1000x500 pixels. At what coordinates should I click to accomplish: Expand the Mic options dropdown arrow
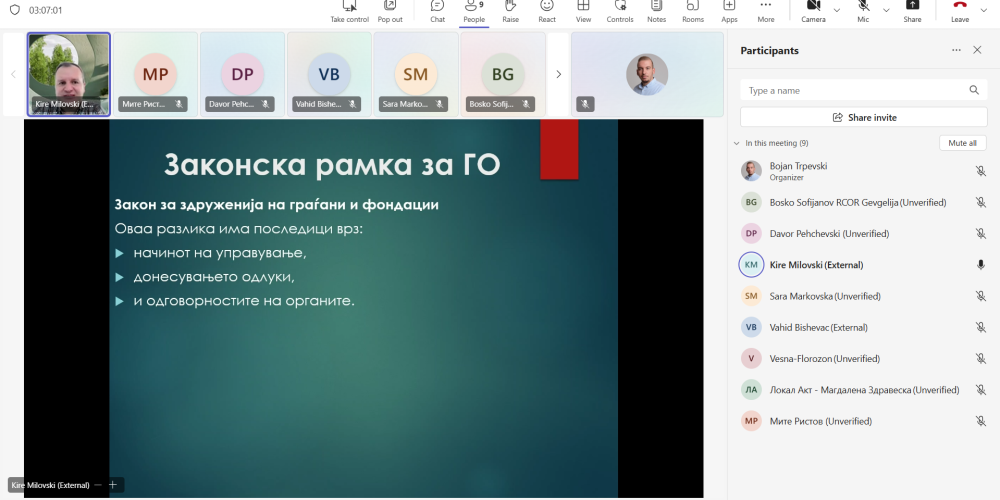coord(886,9)
